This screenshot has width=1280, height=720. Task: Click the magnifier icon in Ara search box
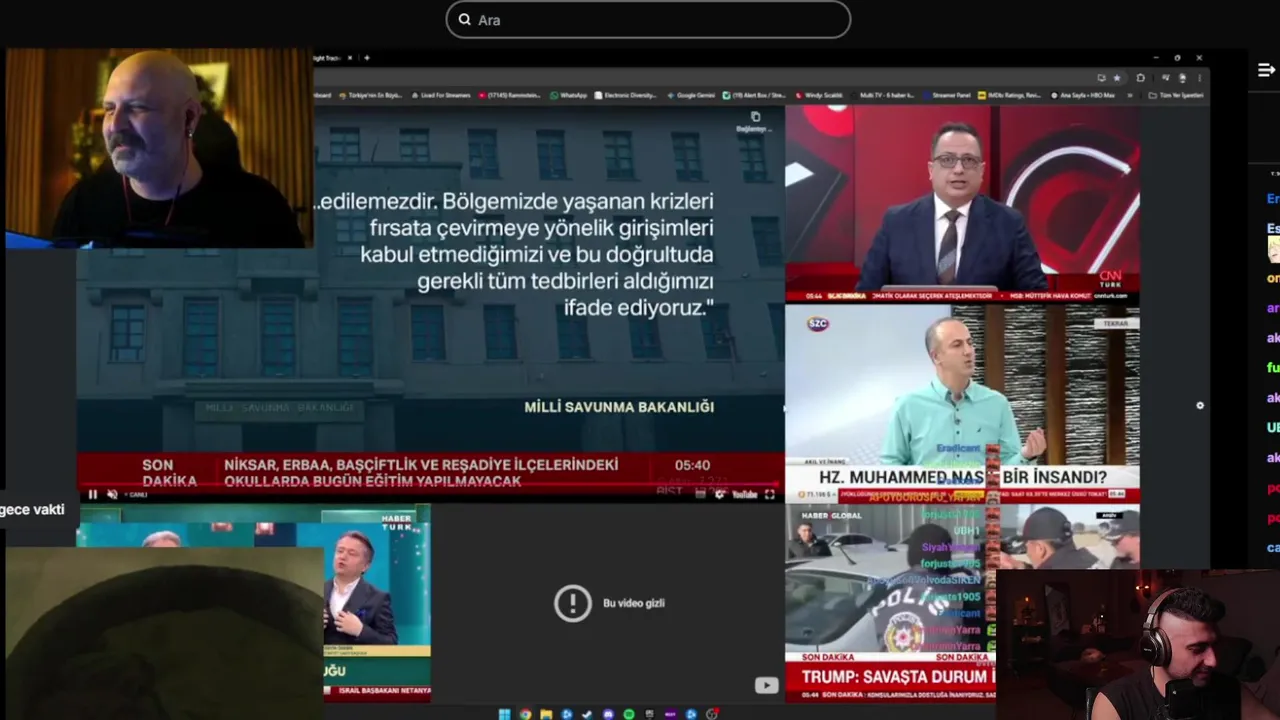click(x=465, y=19)
